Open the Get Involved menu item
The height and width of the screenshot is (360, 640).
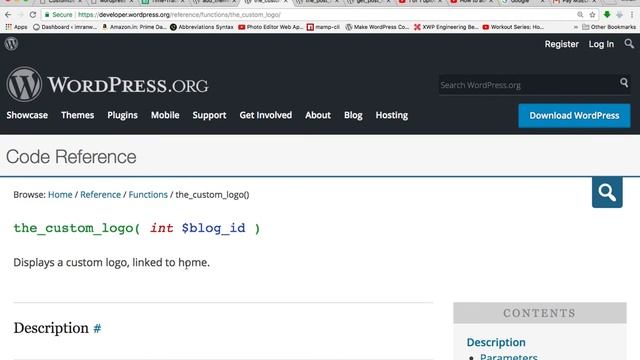point(266,116)
